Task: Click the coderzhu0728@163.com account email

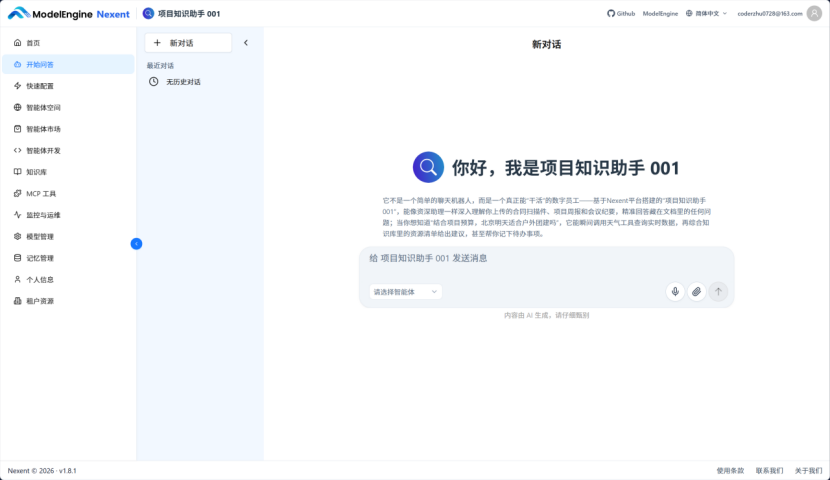Action: pos(770,14)
